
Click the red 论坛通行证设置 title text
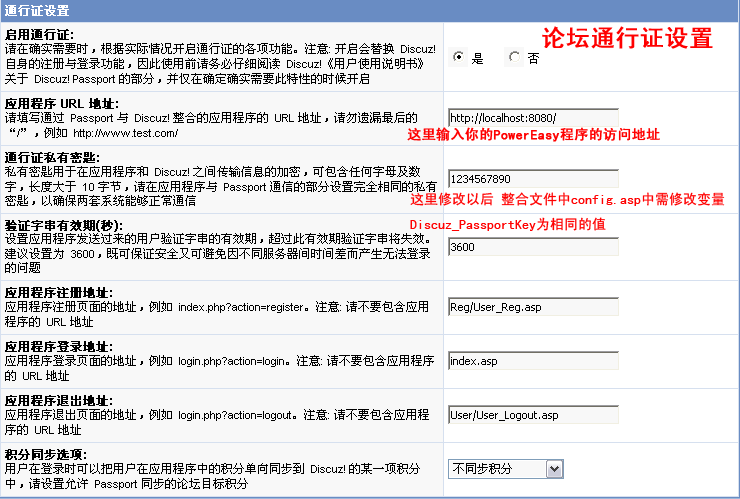(x=627, y=38)
